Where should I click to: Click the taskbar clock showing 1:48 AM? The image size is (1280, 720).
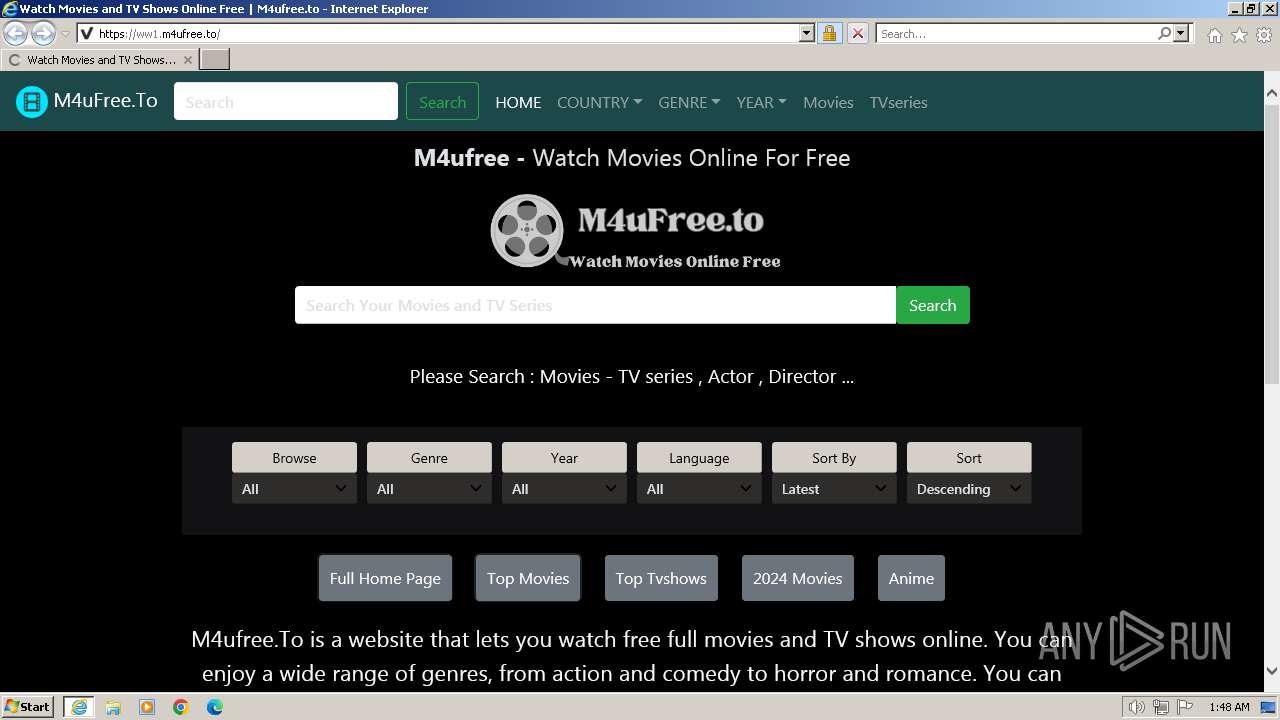pos(1229,707)
